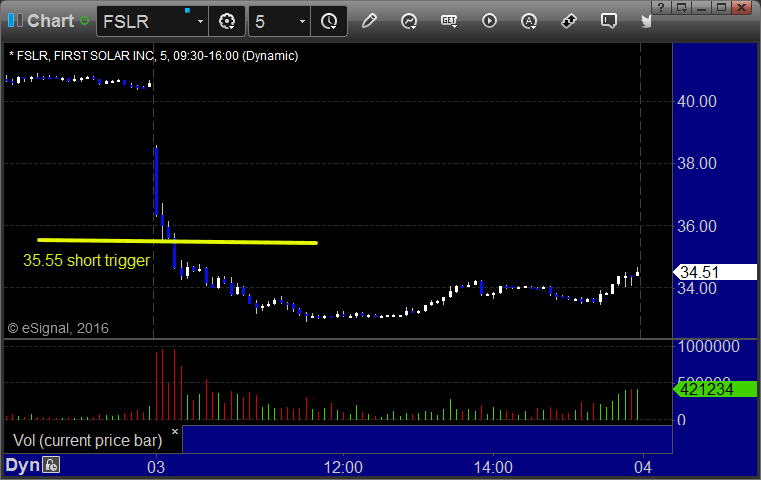
Task: Open the help question mark button
Action: [661, 7]
